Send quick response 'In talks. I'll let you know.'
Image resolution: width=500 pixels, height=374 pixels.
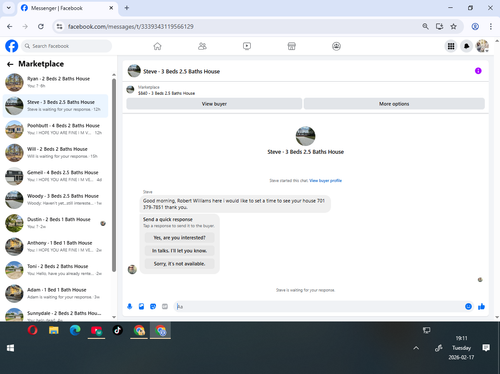(x=179, y=251)
